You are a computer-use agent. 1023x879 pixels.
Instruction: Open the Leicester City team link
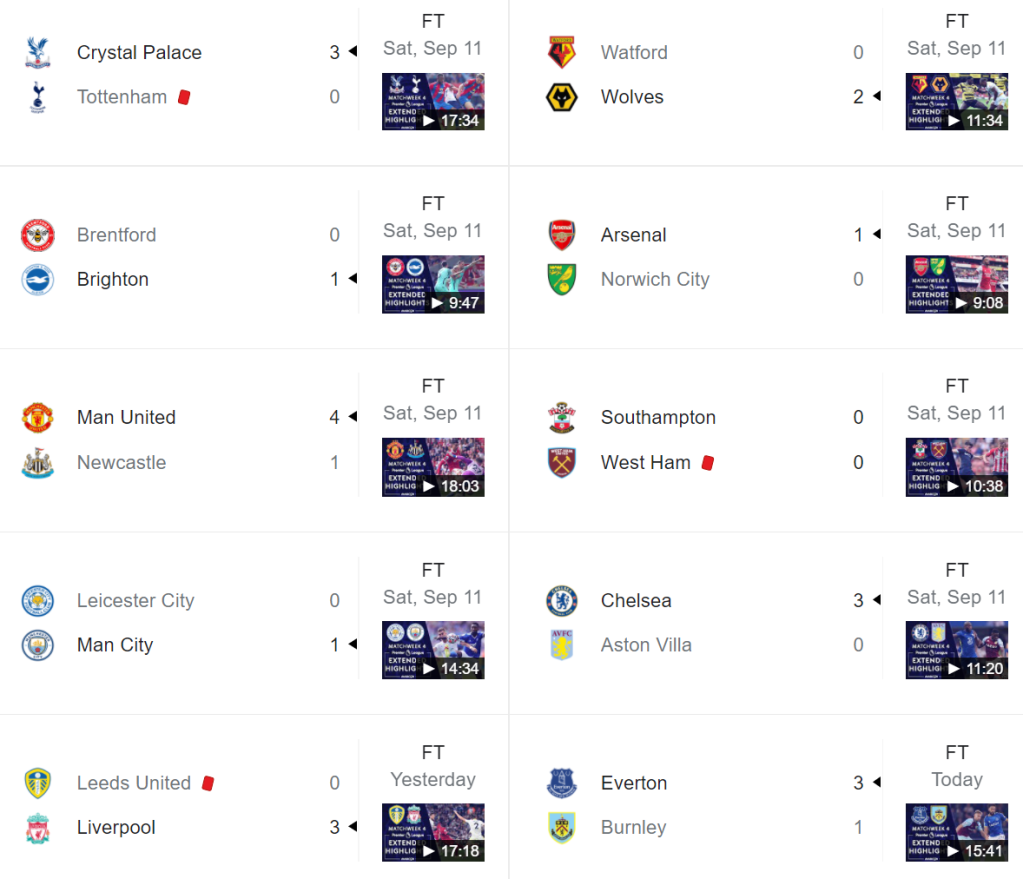[x=135, y=601]
